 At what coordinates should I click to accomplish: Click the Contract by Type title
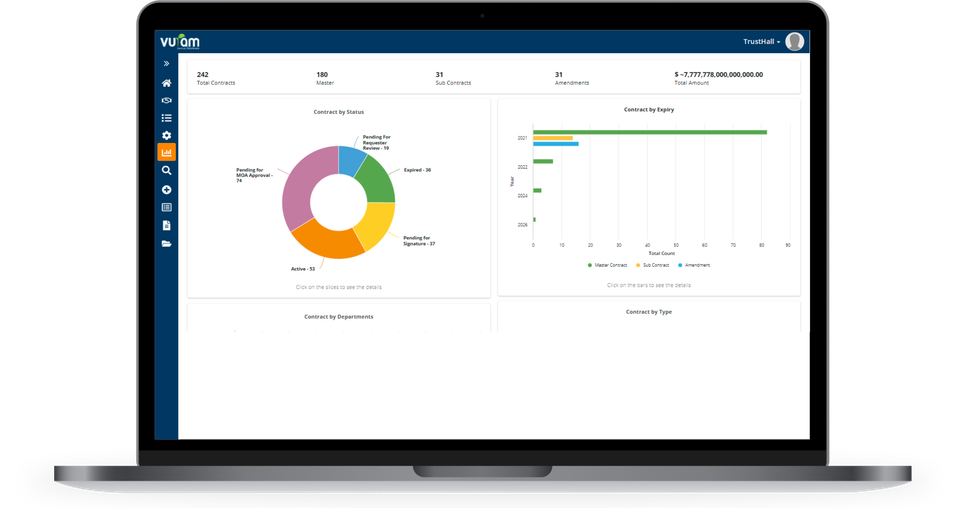pos(649,312)
